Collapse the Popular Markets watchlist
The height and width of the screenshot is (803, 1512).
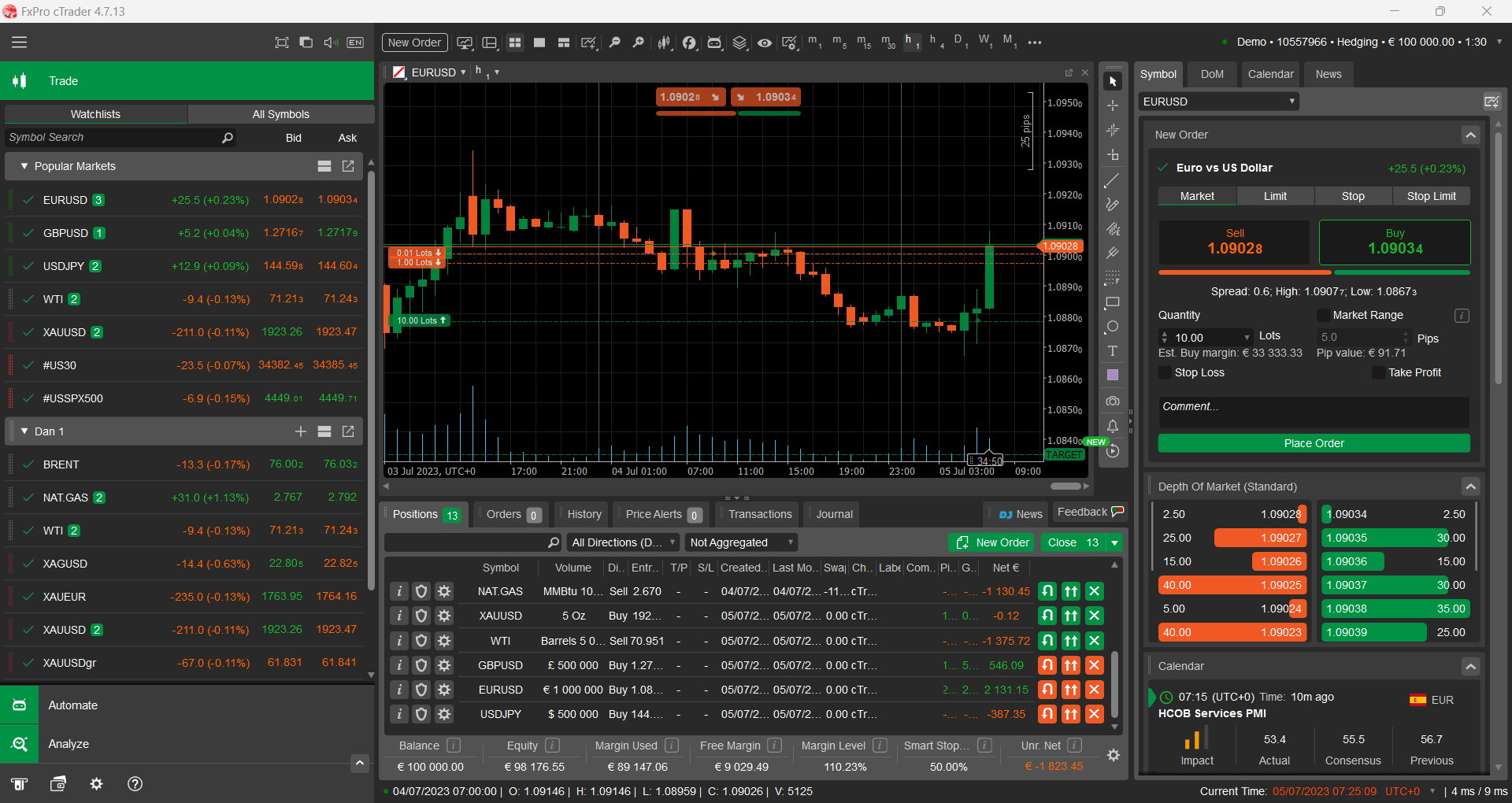coord(24,166)
